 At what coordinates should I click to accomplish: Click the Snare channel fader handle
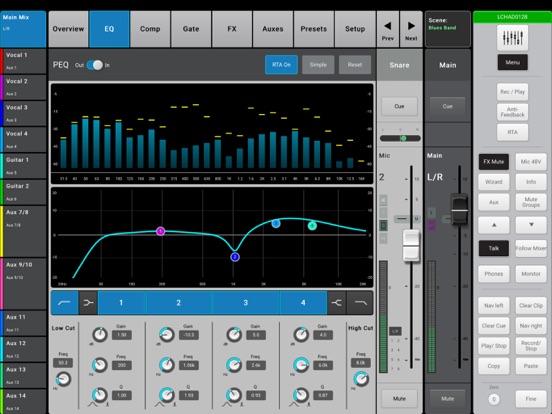point(411,245)
